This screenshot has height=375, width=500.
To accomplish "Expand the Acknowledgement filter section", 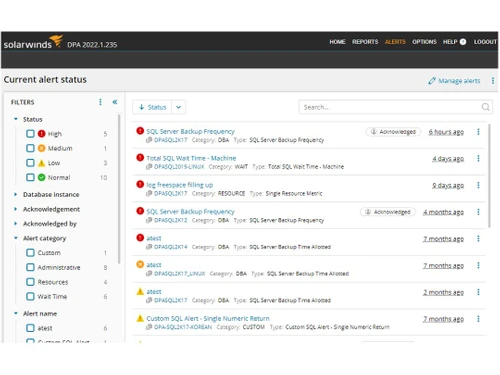I will 16,209.
